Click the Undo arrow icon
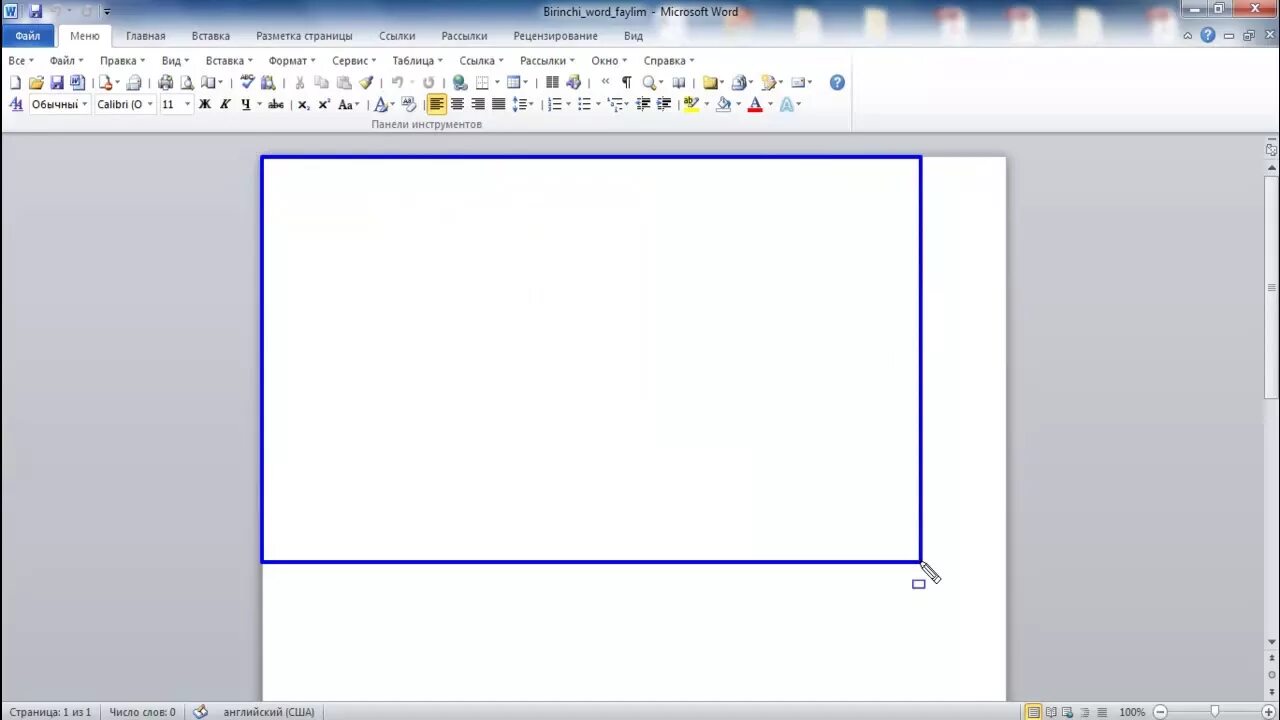The height and width of the screenshot is (720, 1280). pos(397,83)
